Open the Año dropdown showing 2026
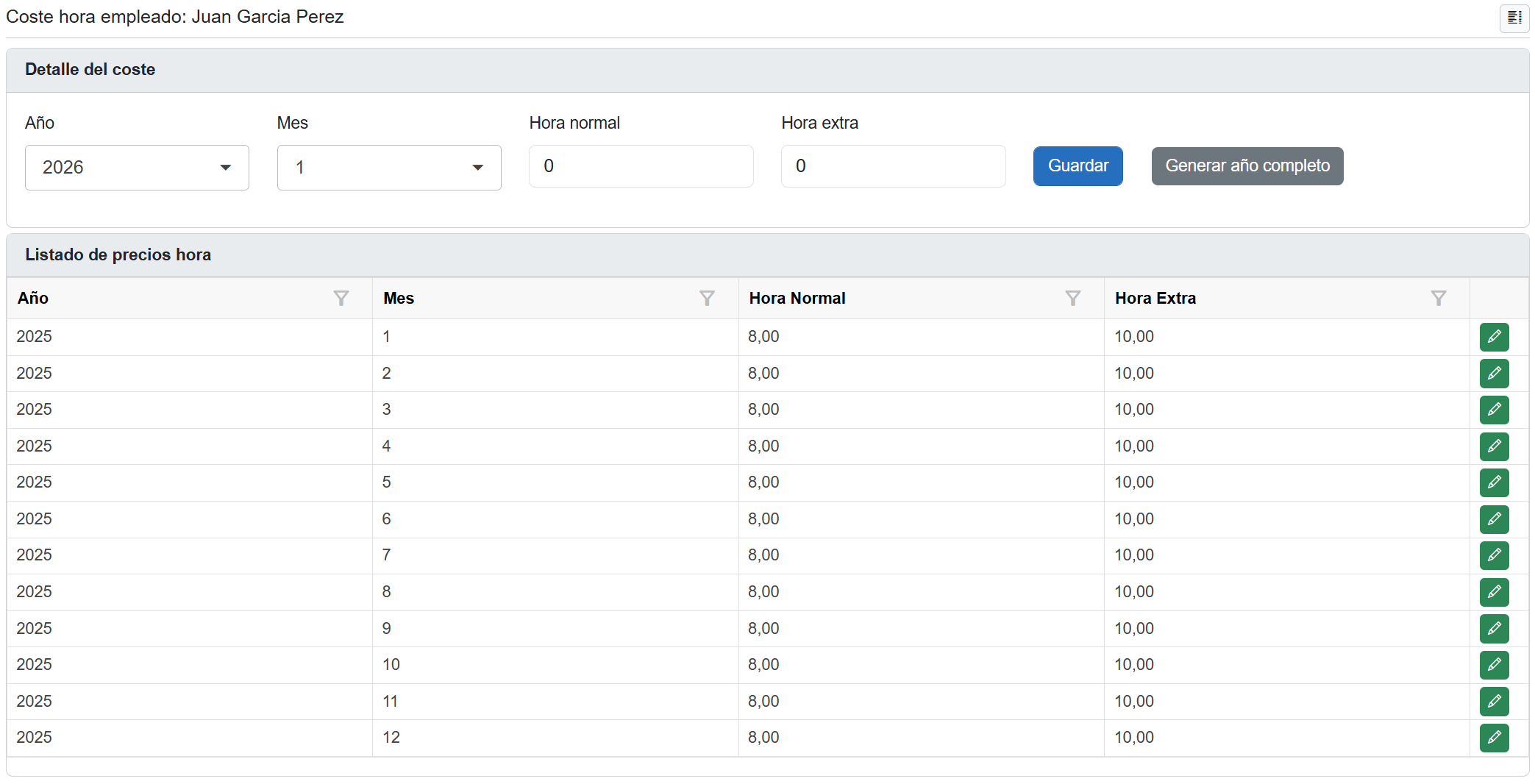The image size is (1535, 784). tap(137, 168)
